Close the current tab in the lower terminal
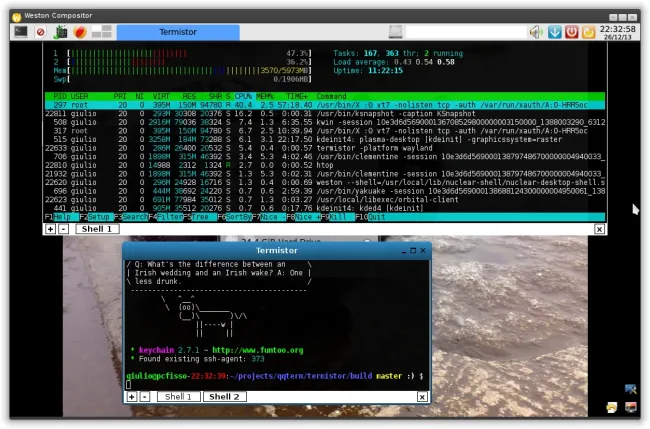The width and height of the screenshot is (650, 429). point(421,397)
